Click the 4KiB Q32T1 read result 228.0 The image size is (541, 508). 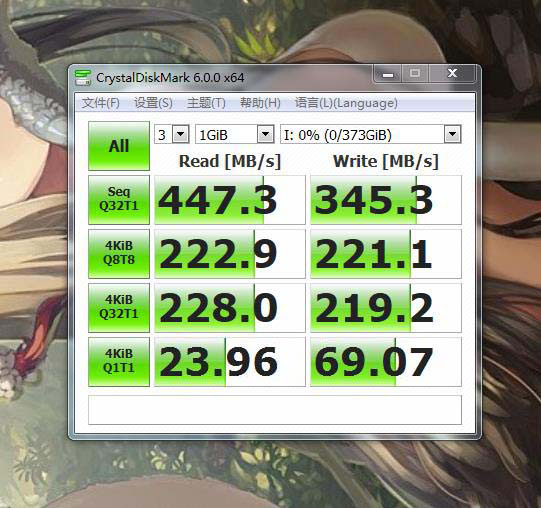pos(229,308)
